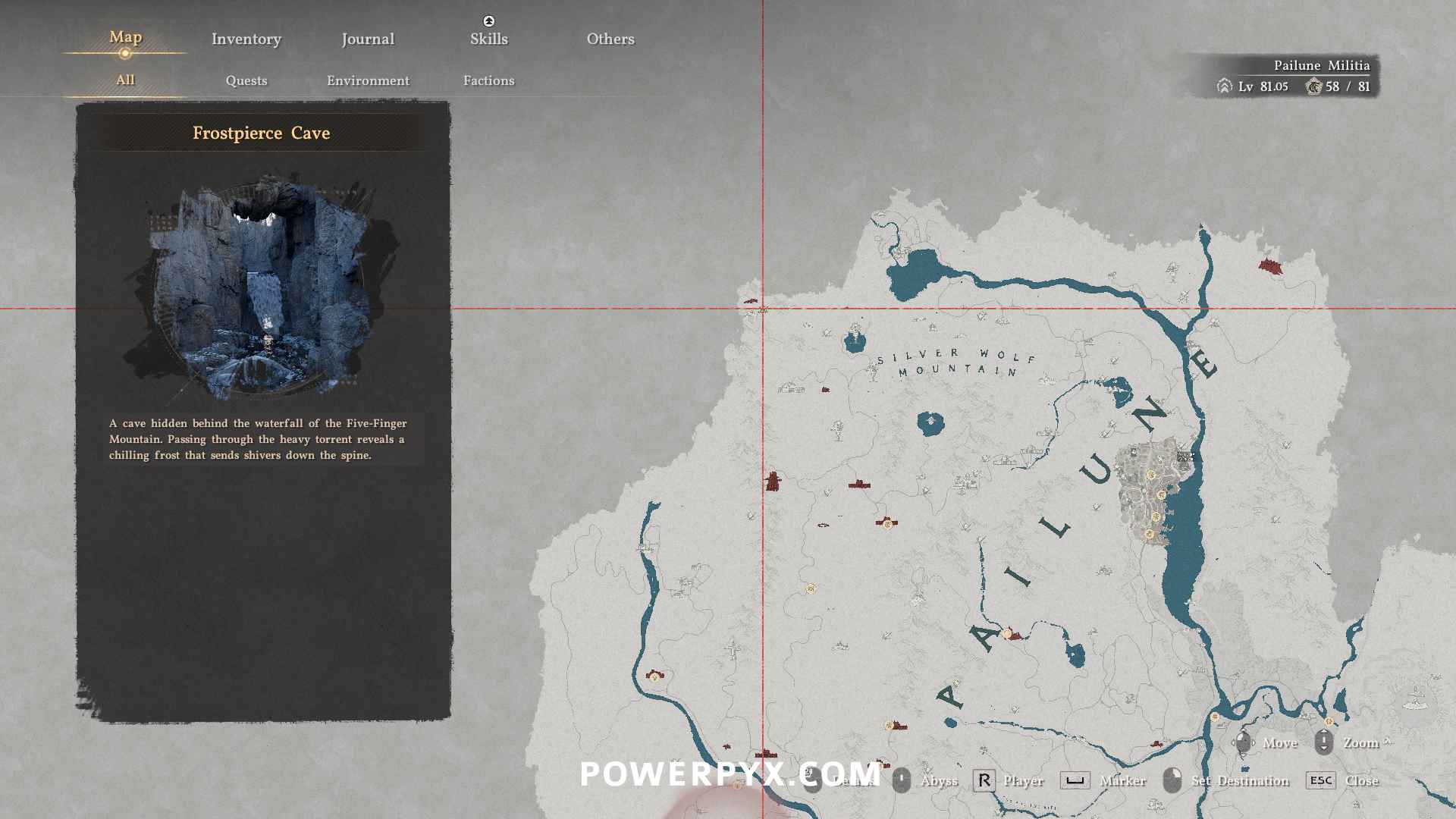Screen dimensions: 1456x819
Task: Click the R key Player icon
Action: pos(984,780)
